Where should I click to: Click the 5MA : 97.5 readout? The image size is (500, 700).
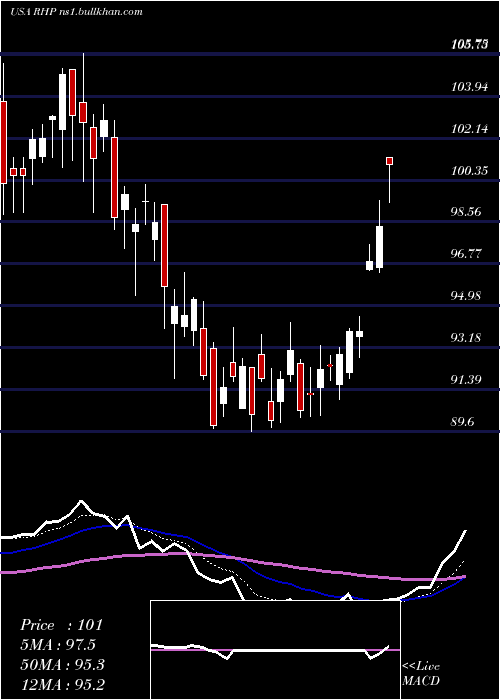58,645
